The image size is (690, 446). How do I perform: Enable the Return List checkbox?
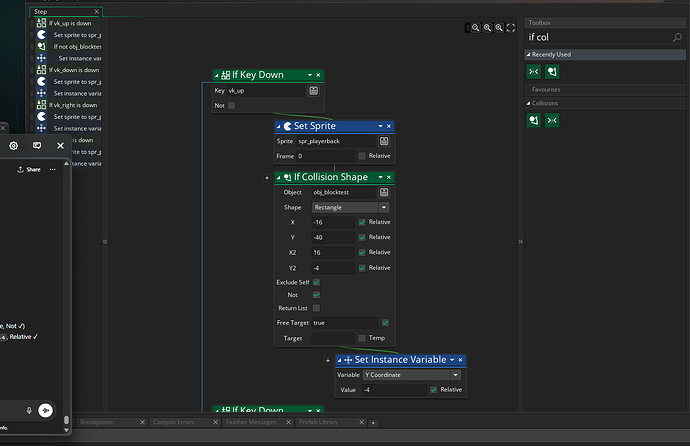point(316,308)
